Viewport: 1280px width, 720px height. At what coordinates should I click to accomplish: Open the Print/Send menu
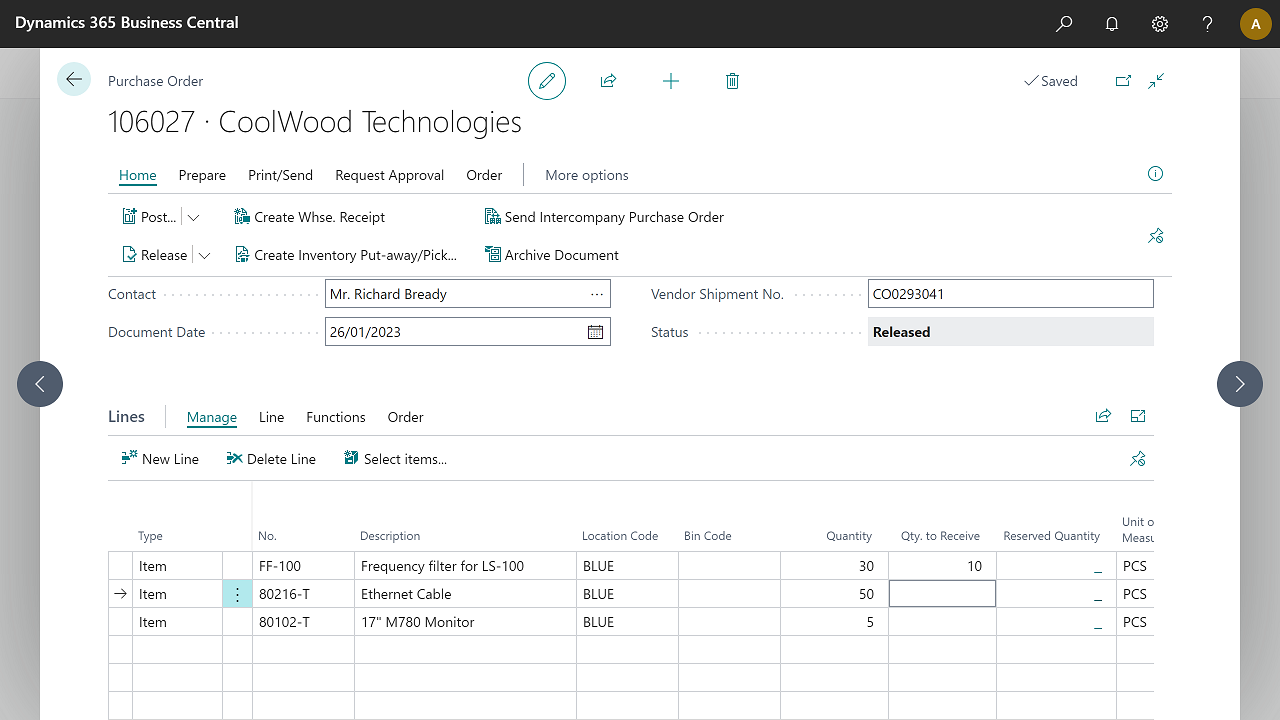[x=280, y=175]
